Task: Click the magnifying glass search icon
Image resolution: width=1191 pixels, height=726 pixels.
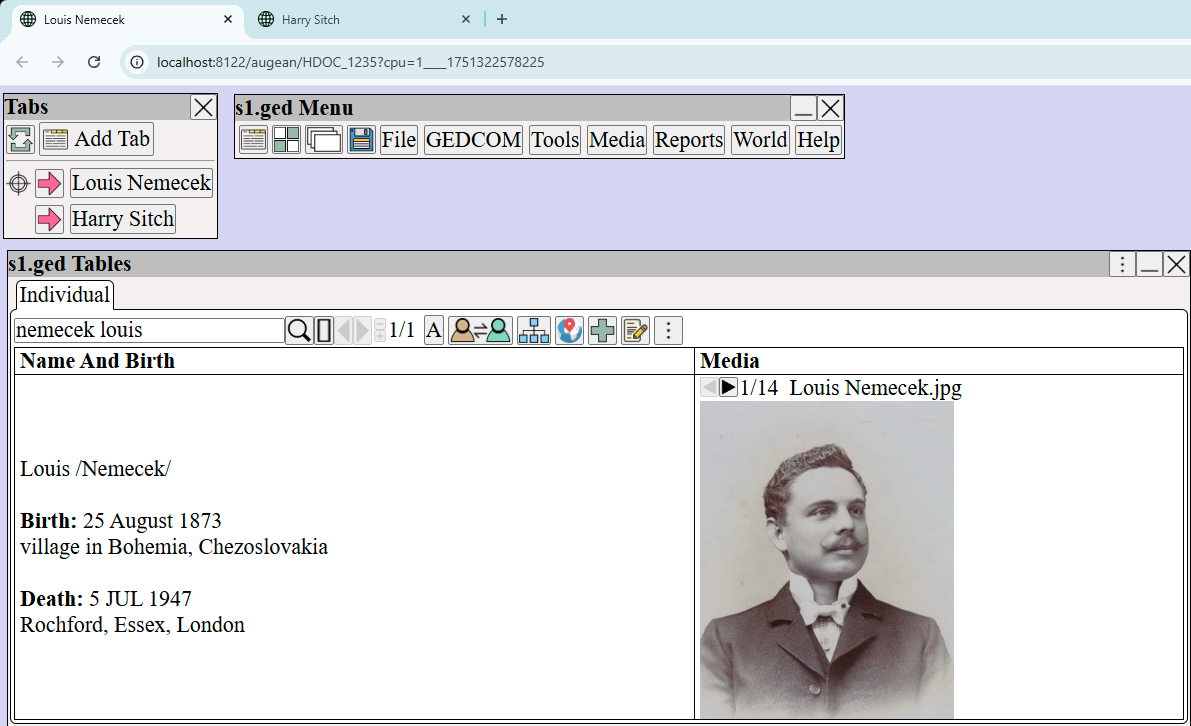Action: (x=299, y=331)
